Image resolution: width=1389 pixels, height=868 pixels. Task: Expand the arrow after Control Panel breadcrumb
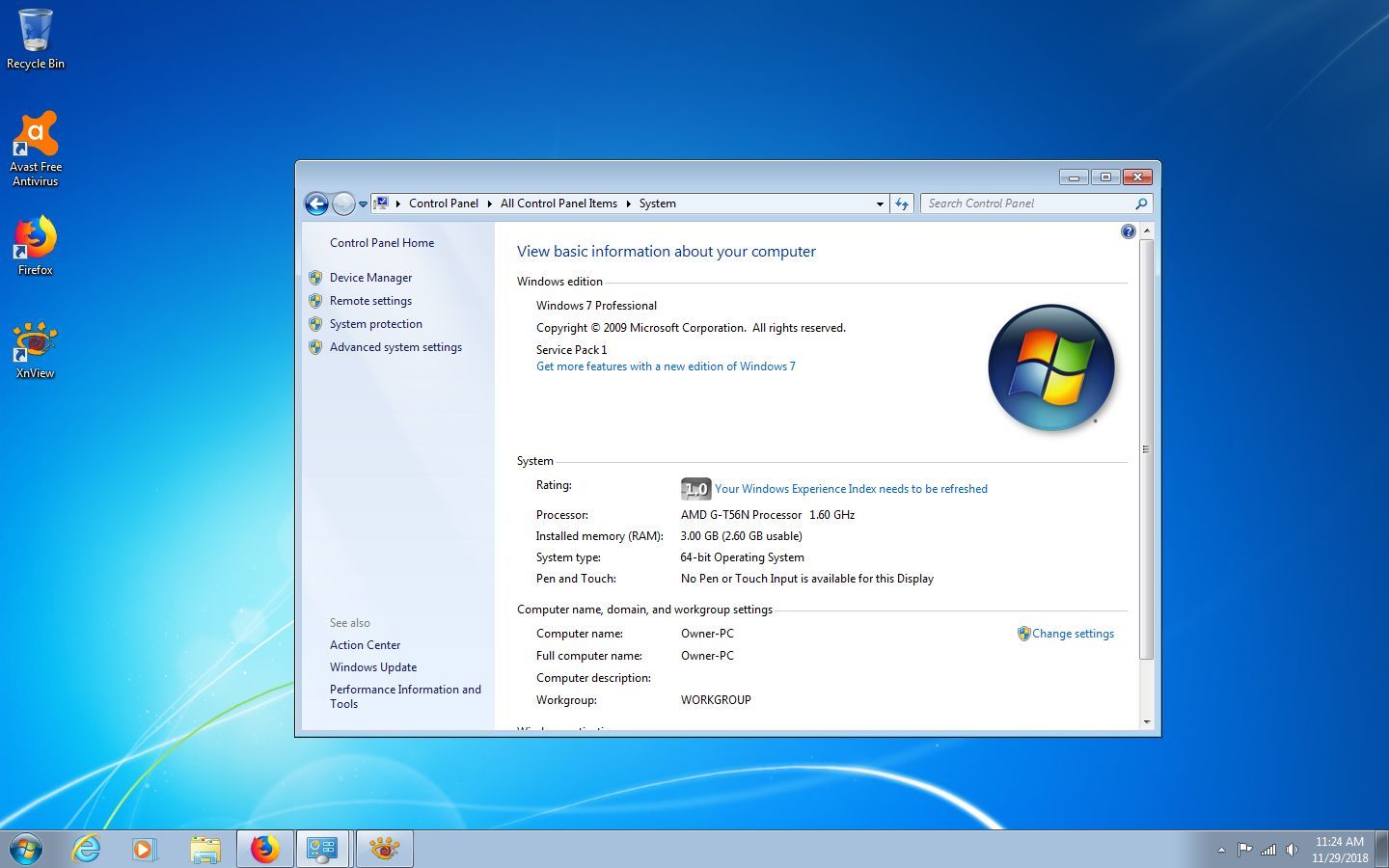[489, 203]
